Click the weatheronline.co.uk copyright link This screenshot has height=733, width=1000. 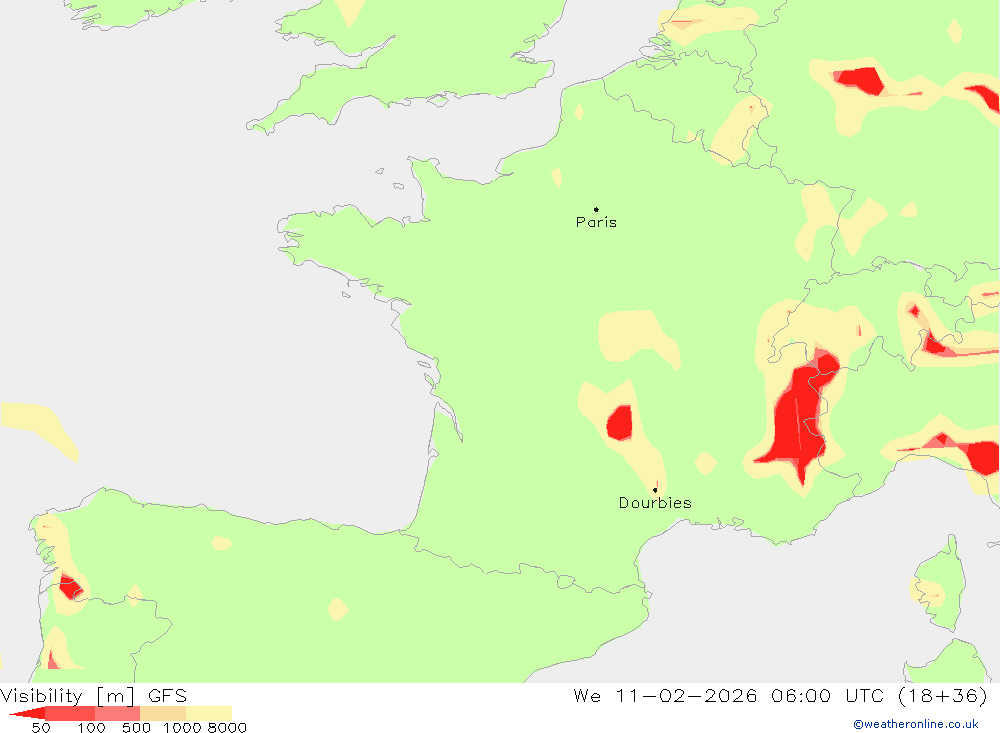(916, 724)
